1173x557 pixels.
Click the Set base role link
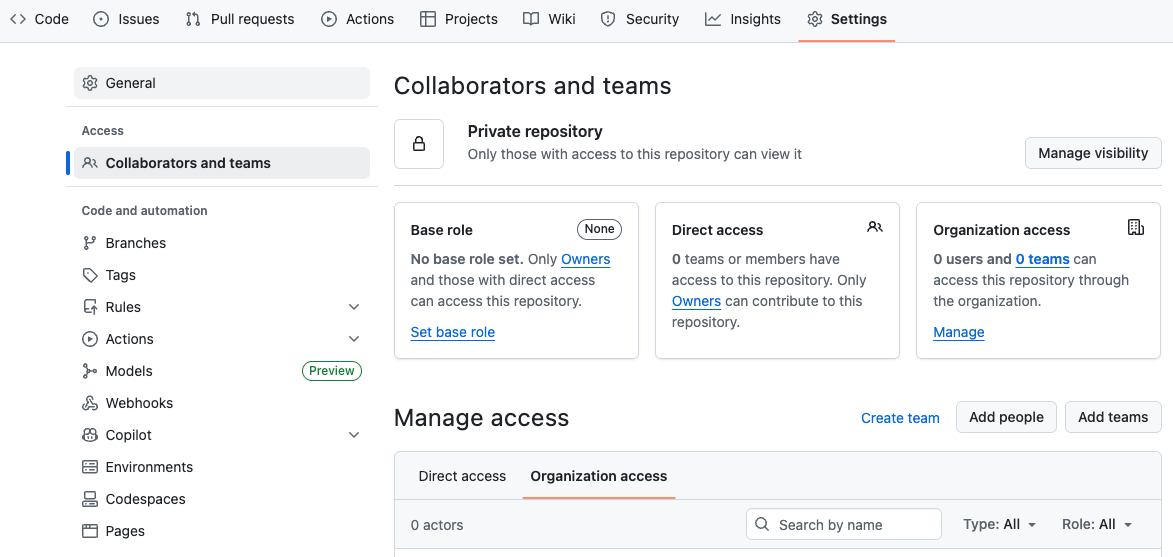(x=453, y=332)
